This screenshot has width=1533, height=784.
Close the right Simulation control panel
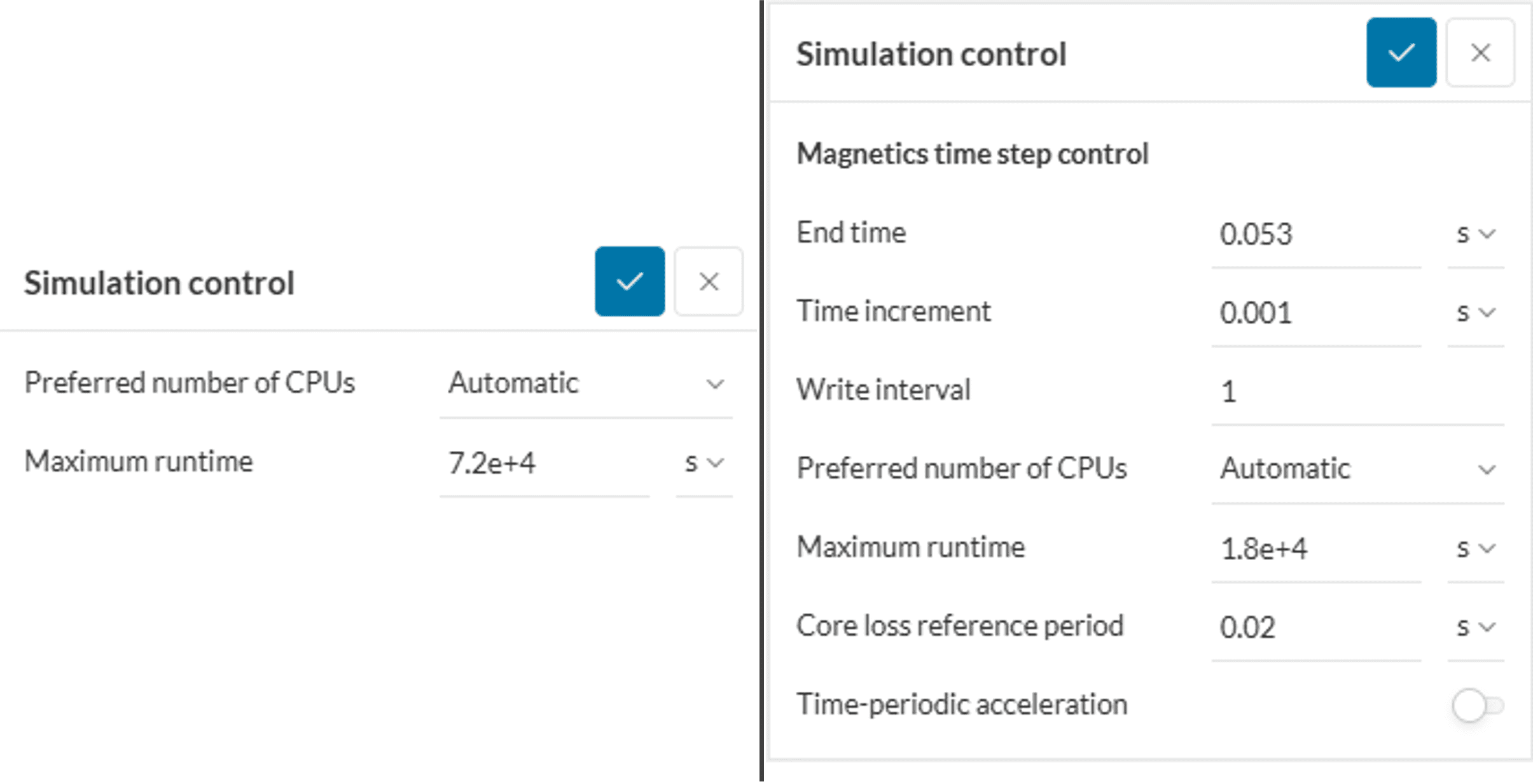pos(1480,53)
